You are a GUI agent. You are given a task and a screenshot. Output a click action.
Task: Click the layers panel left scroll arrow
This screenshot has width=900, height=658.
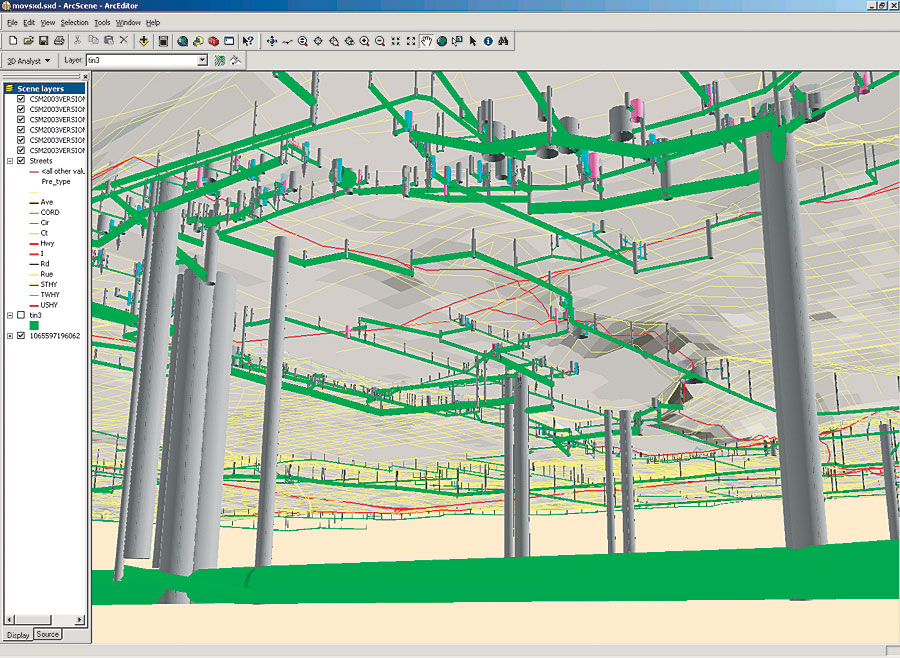tap(9, 620)
